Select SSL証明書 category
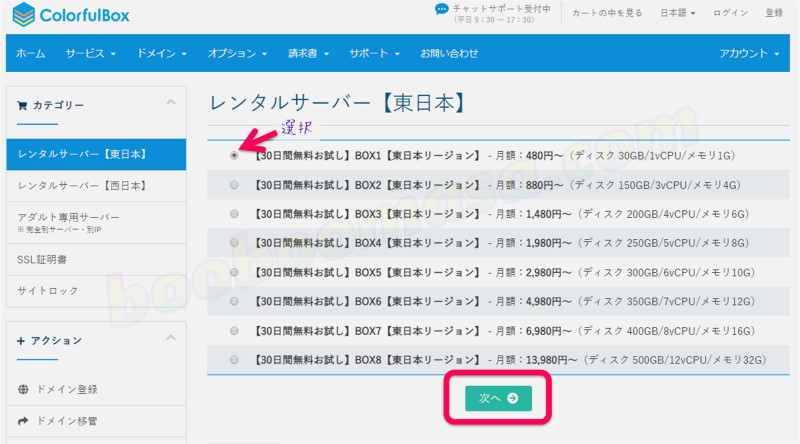800x444 pixels. pos(96,259)
